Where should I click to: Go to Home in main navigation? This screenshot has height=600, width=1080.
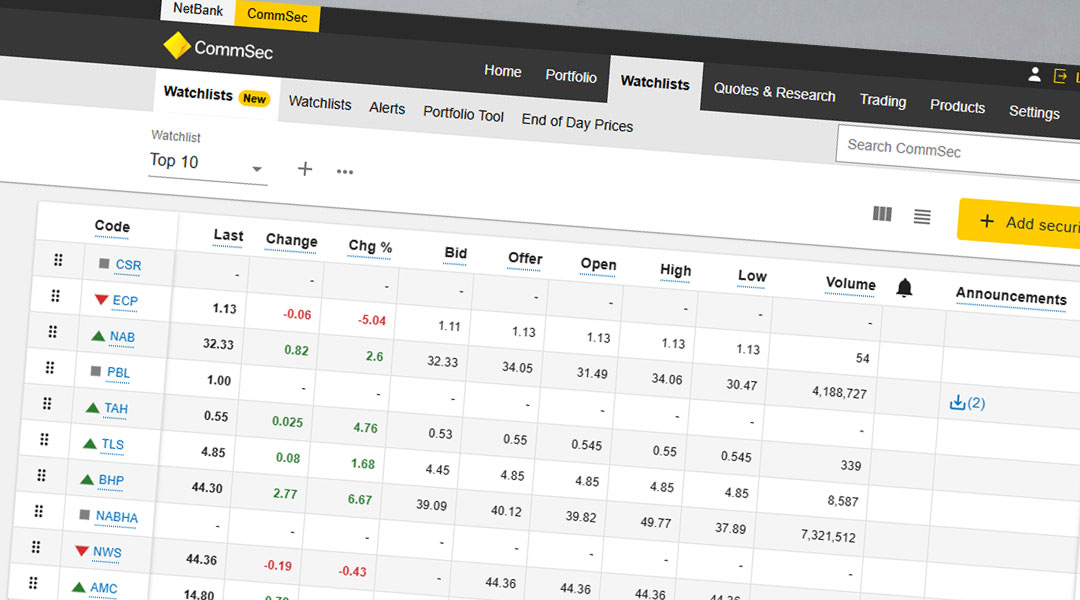pos(502,71)
